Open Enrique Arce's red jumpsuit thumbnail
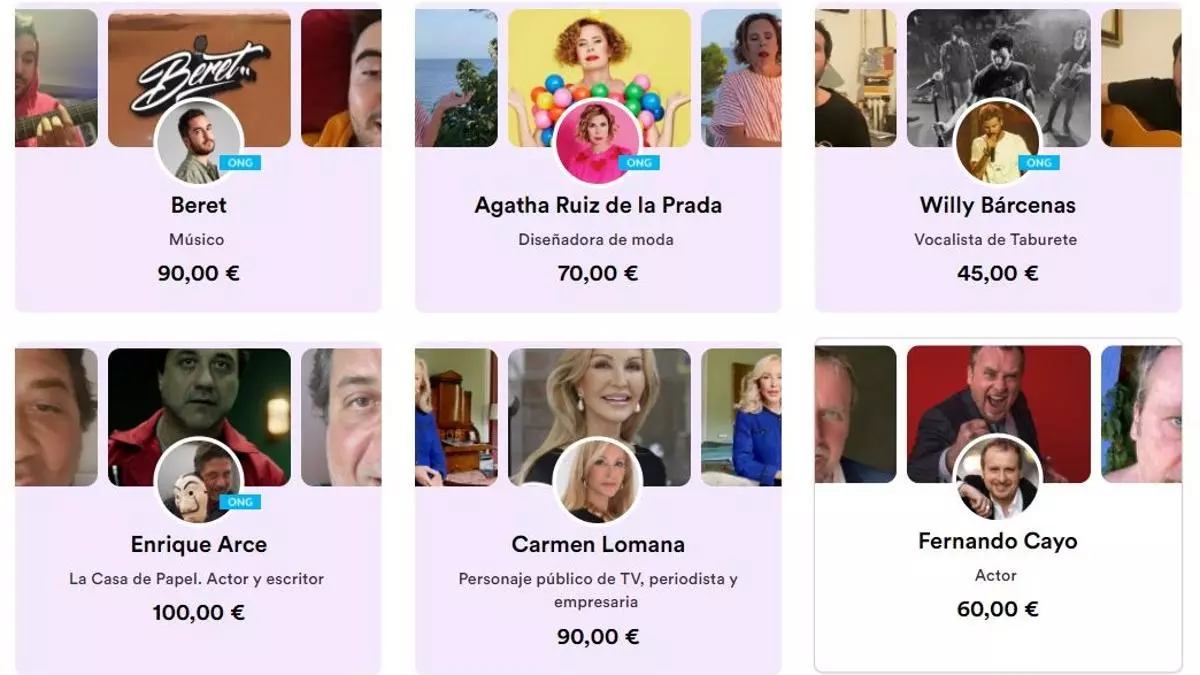Viewport: 1200px width, 675px height. click(199, 417)
